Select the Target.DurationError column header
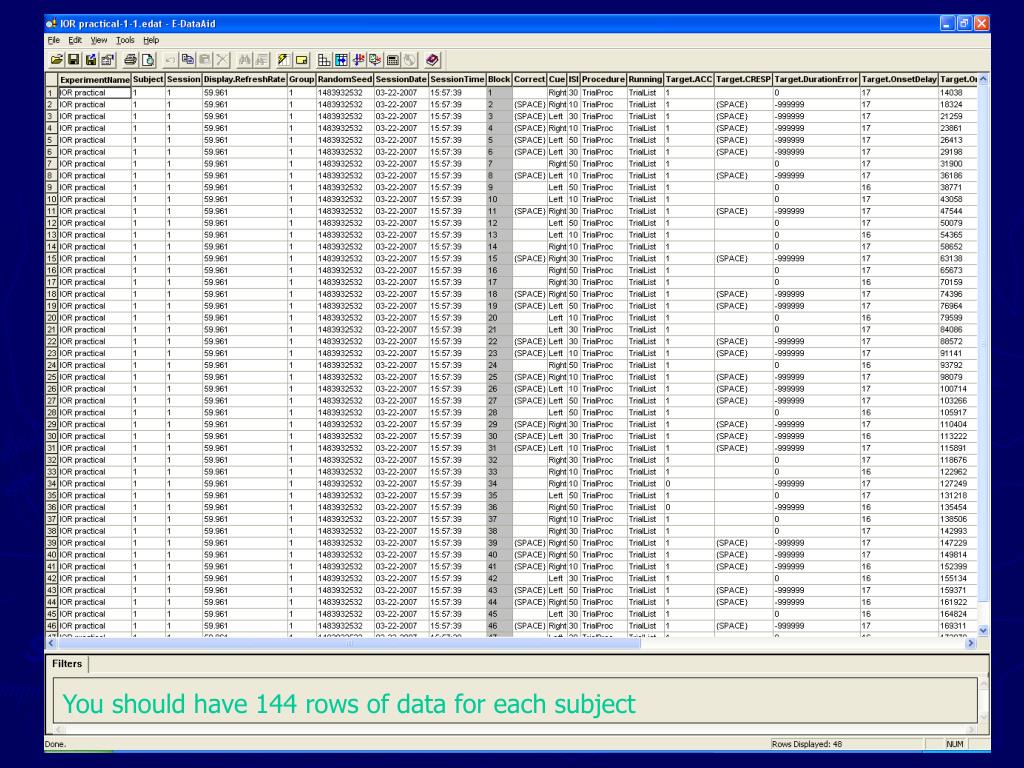Screen dimensions: 1024x768 pos(816,80)
